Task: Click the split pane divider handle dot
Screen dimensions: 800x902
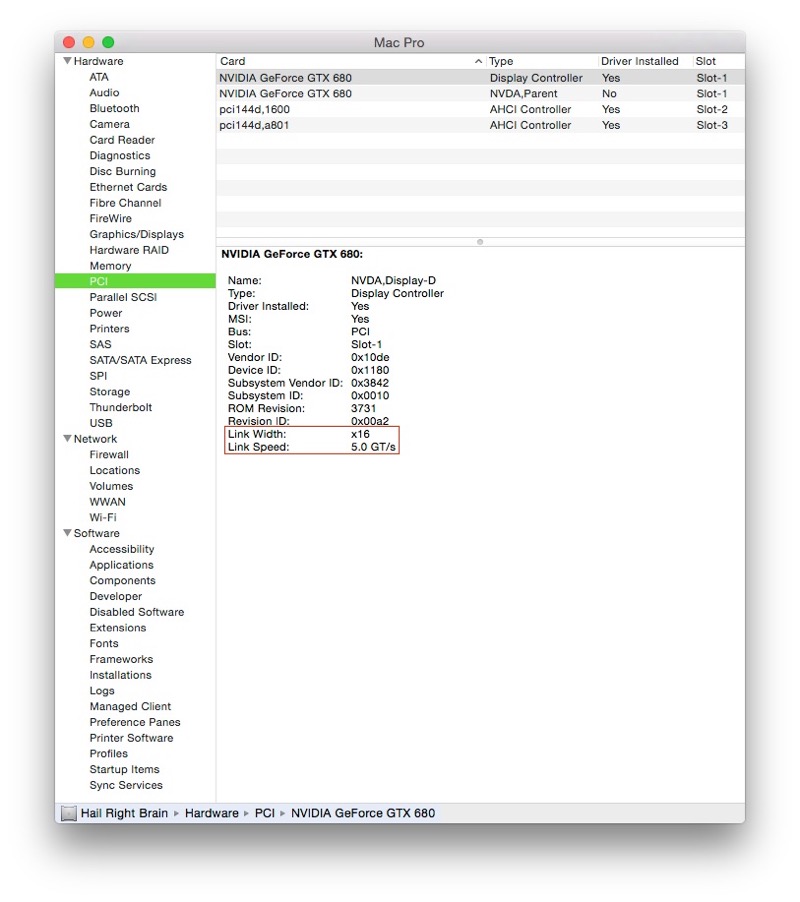Action: [480, 242]
